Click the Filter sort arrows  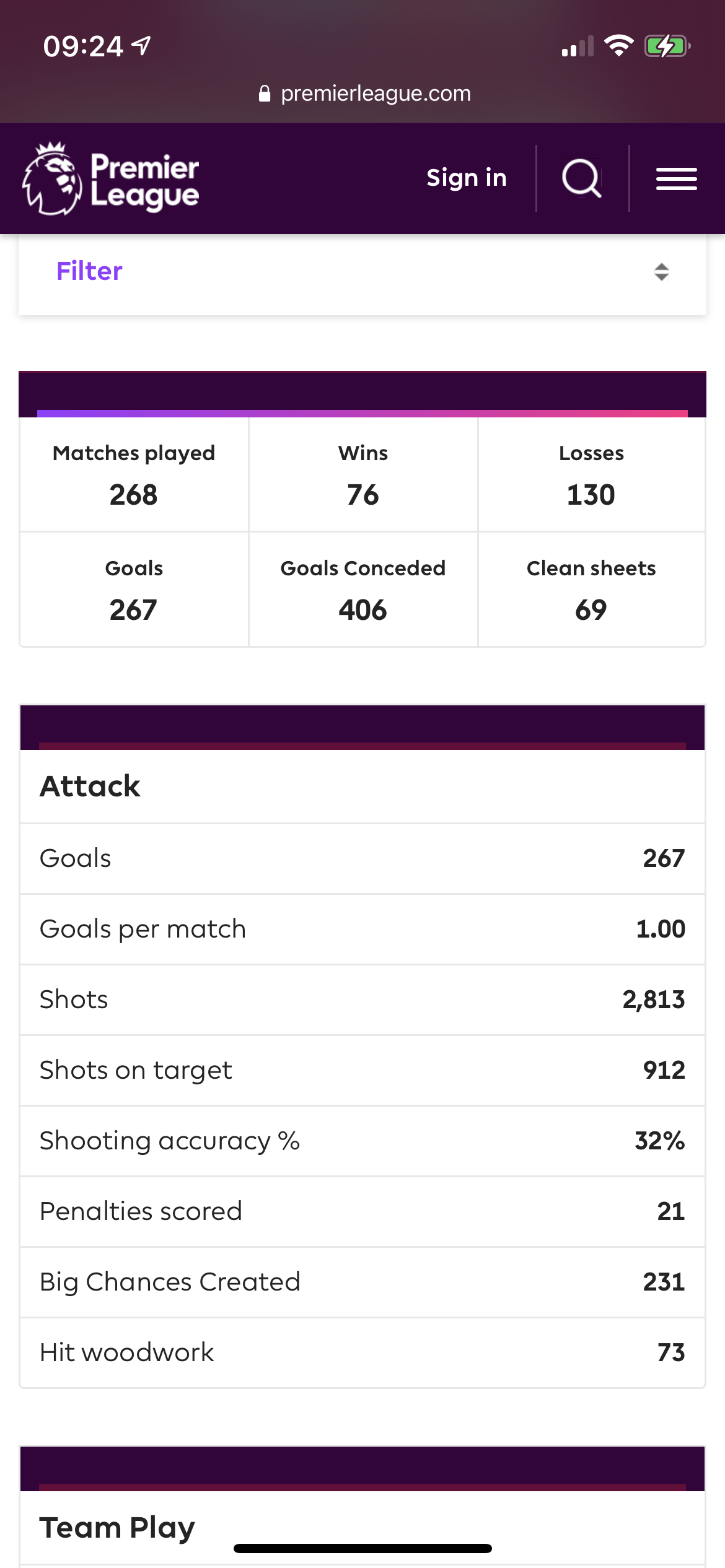point(661,272)
